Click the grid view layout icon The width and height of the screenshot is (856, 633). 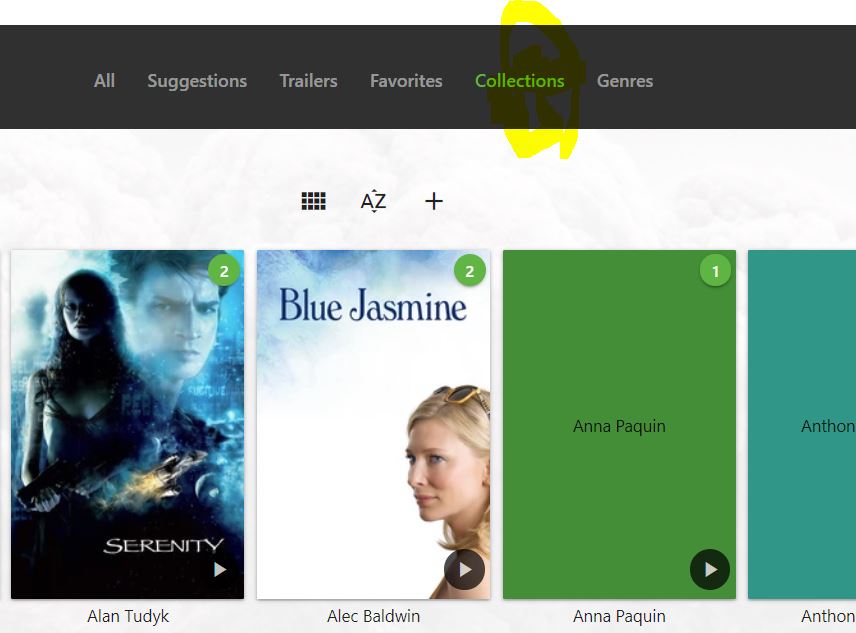(x=313, y=201)
